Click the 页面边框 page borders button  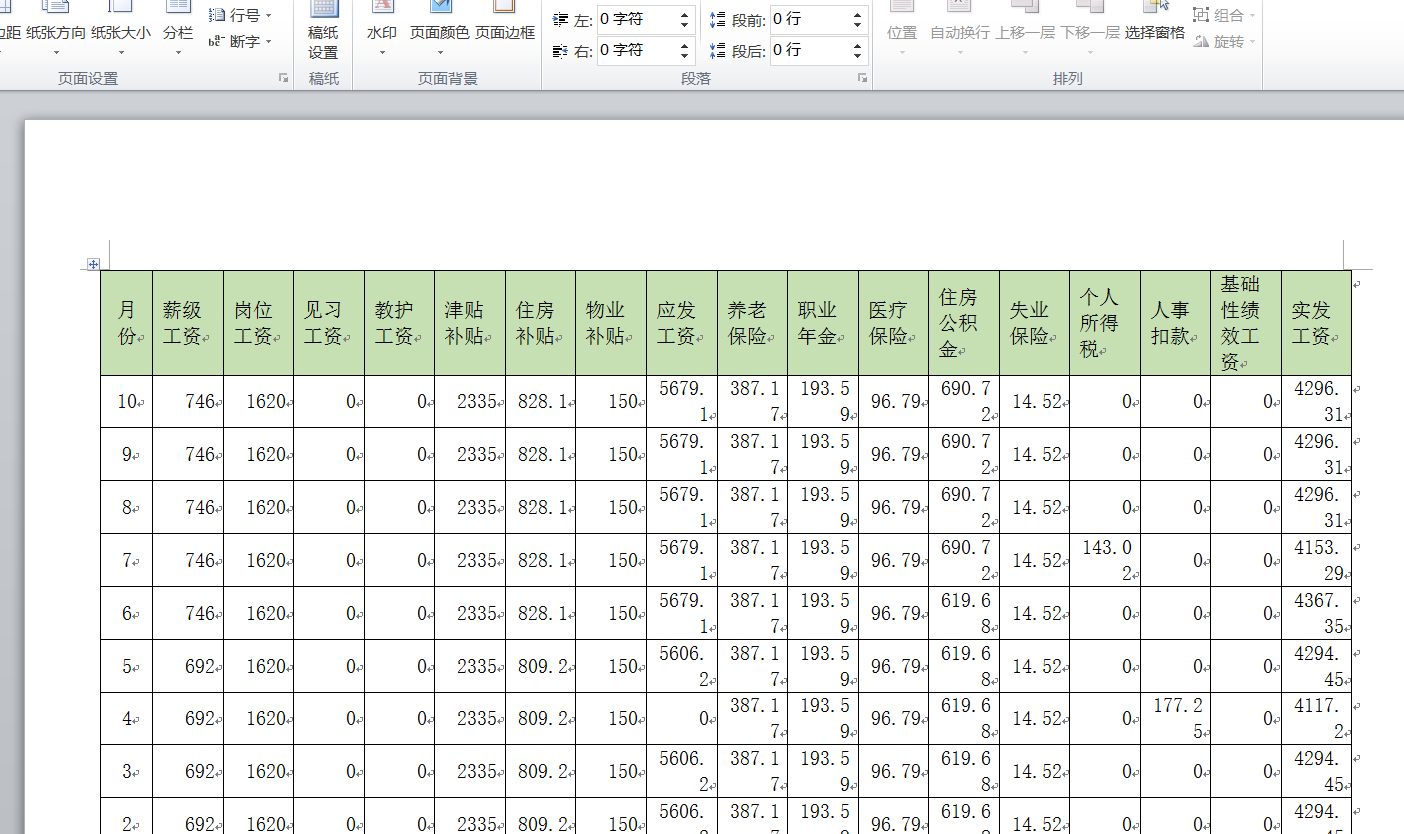504,29
